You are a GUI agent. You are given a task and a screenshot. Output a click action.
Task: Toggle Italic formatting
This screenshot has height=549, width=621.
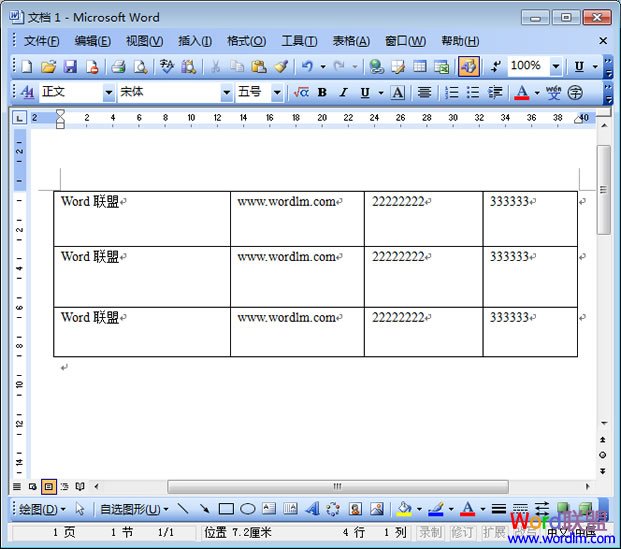(x=343, y=92)
